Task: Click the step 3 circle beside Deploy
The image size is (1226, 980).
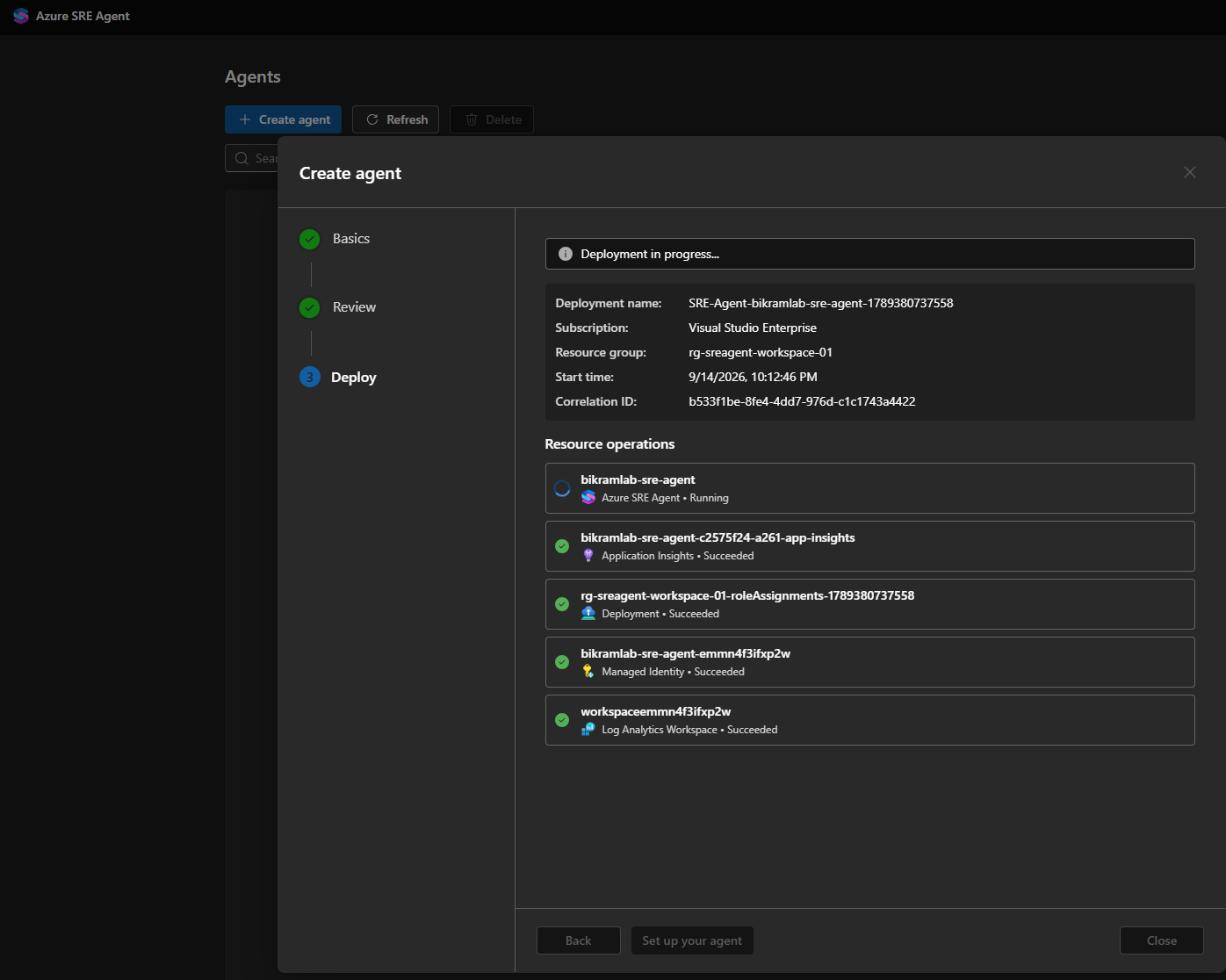Action: [x=310, y=378]
